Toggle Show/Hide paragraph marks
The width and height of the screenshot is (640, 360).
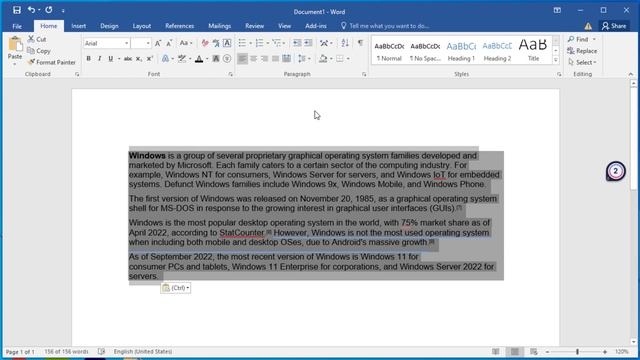click(360, 43)
